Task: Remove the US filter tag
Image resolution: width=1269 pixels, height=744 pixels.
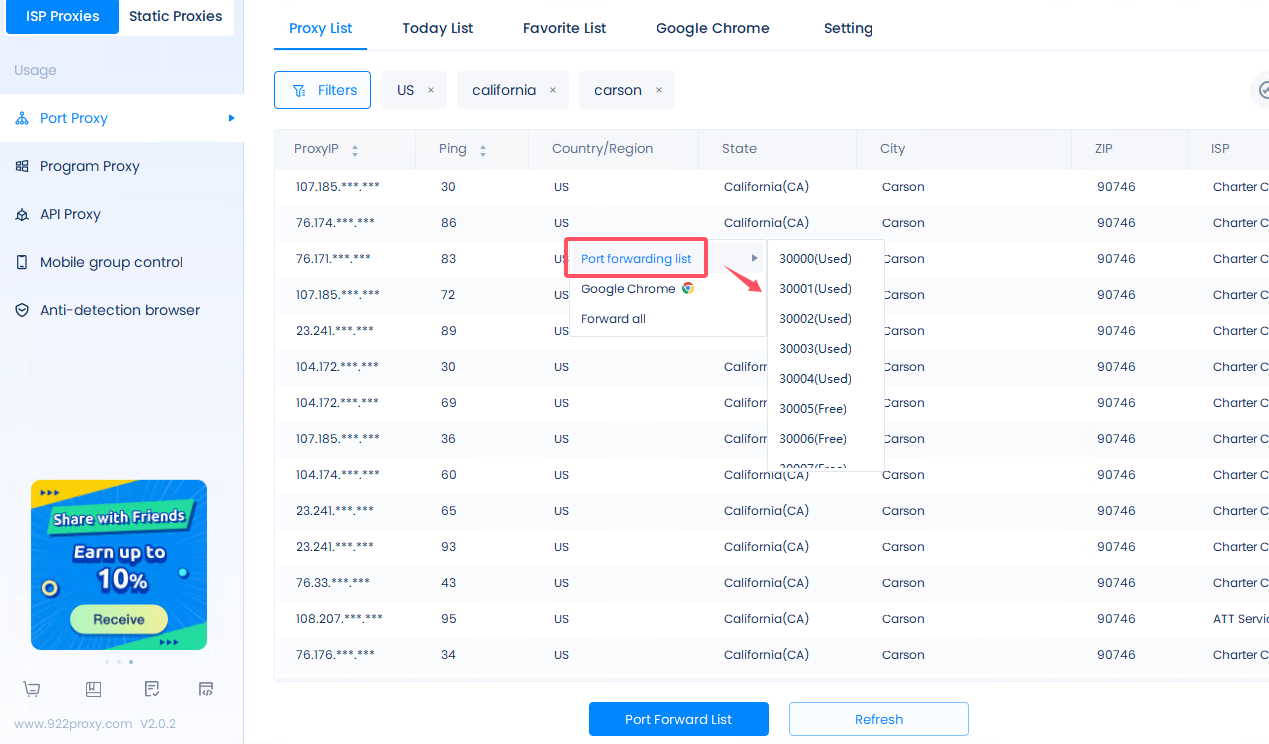Action: 431,90
